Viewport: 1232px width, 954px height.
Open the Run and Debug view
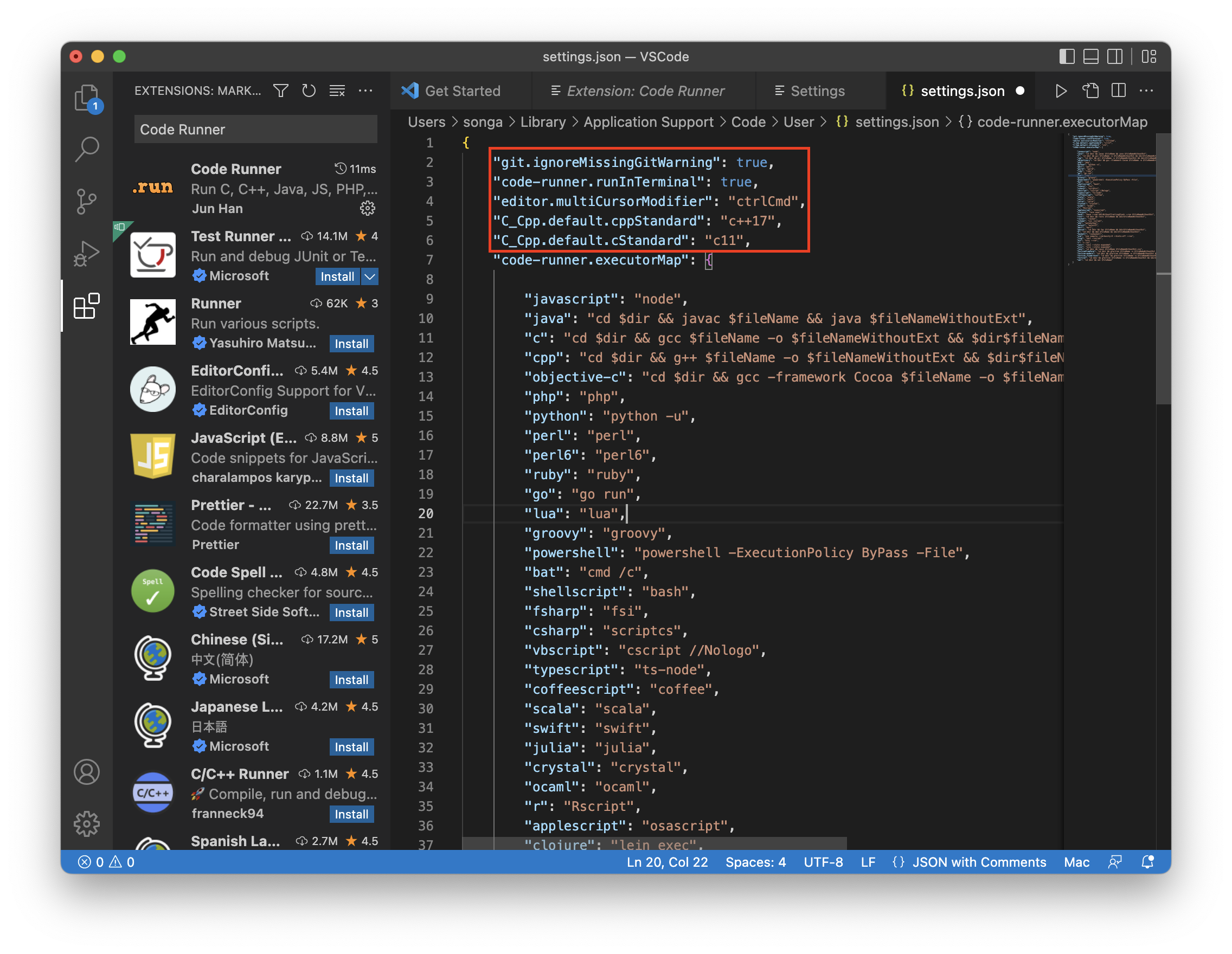pyautogui.click(x=86, y=253)
